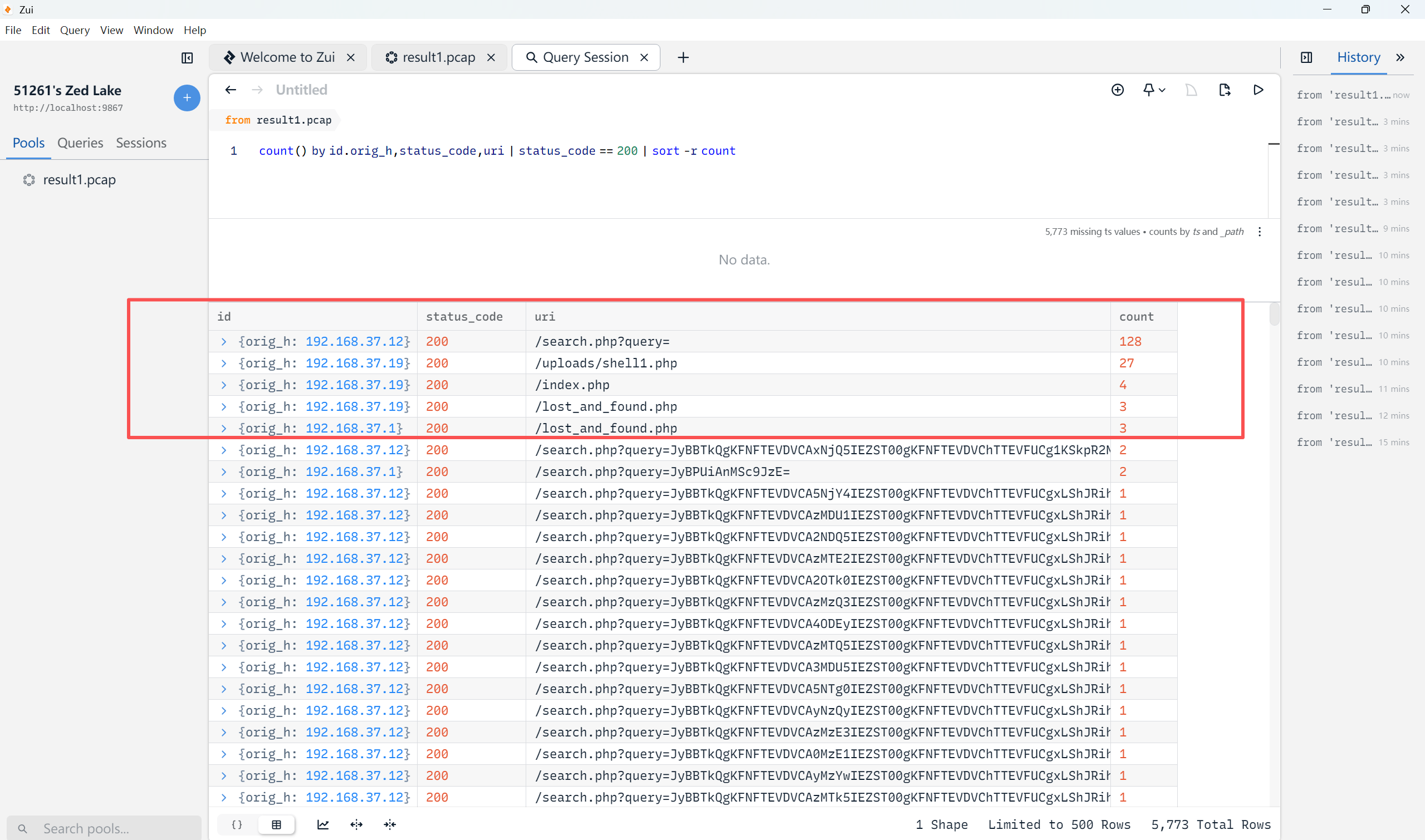Open the pin dropdown arrow
This screenshot has height=840, width=1425.
pos(1162,90)
